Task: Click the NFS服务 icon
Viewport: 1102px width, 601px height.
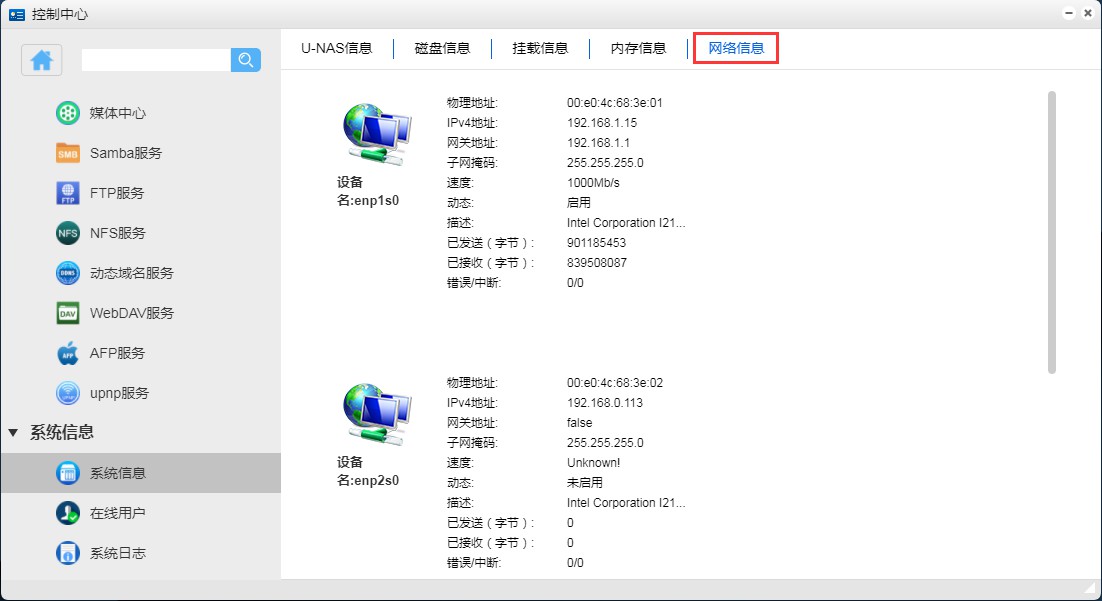Action: 68,233
